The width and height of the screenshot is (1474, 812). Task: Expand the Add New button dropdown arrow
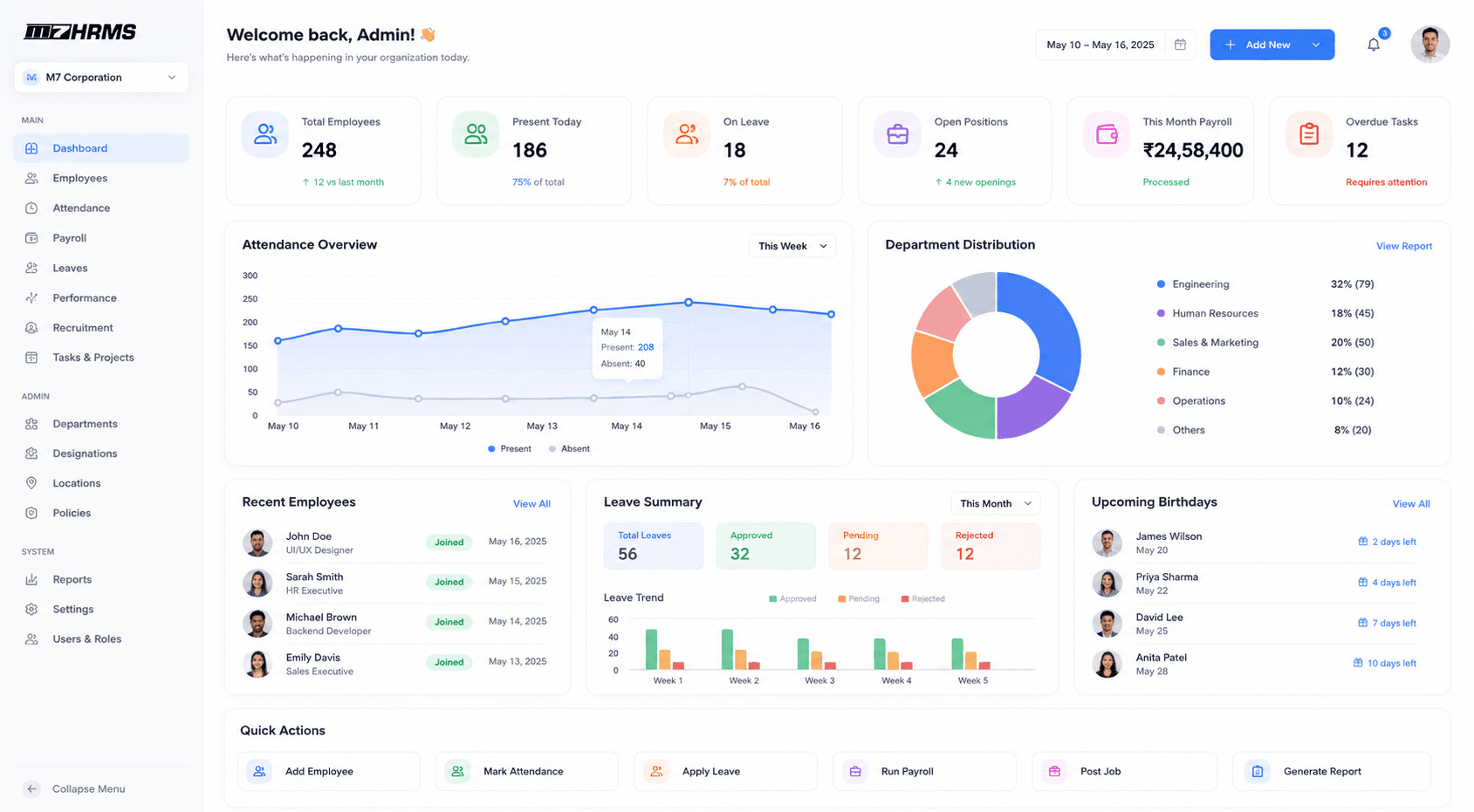pos(1316,44)
